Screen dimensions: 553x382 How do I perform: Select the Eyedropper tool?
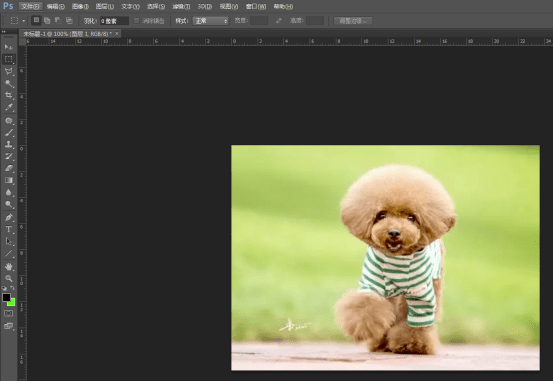coord(8,107)
